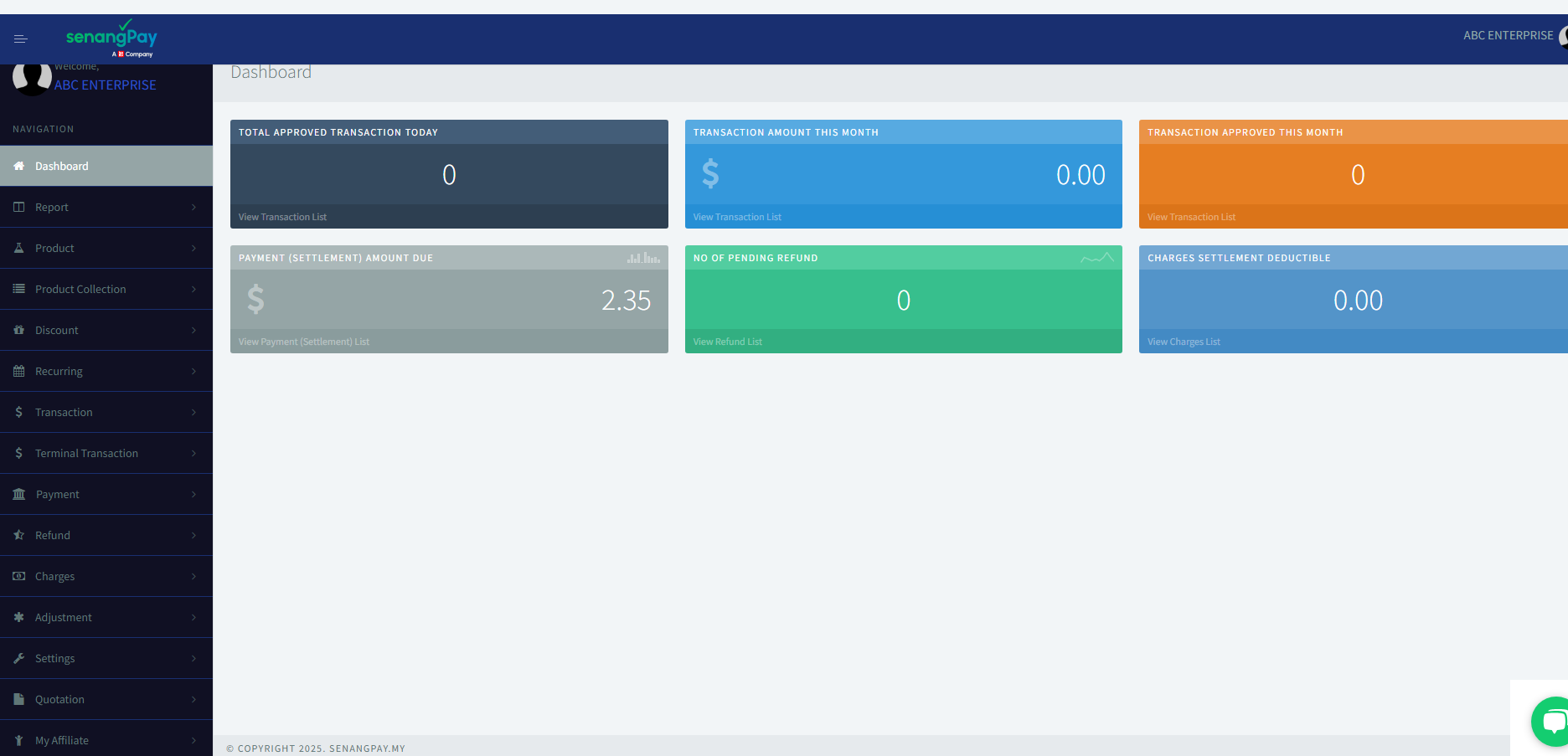Click the Report book icon
1568x756 pixels.
coord(18,207)
